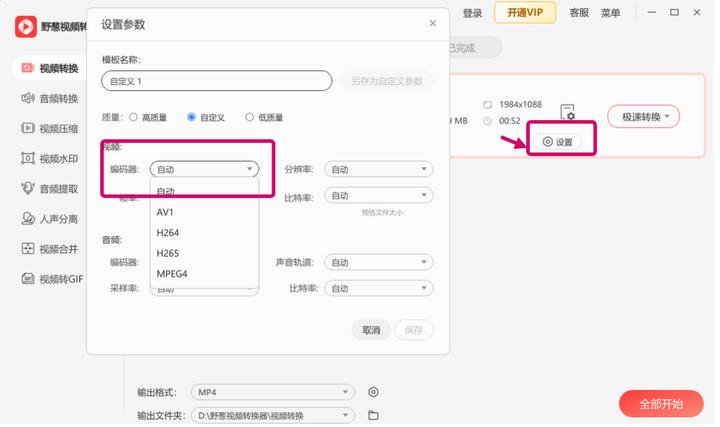This screenshot has width=720, height=427.
Task: Open the 输出格式 MP4 dropdown
Action: [273, 392]
